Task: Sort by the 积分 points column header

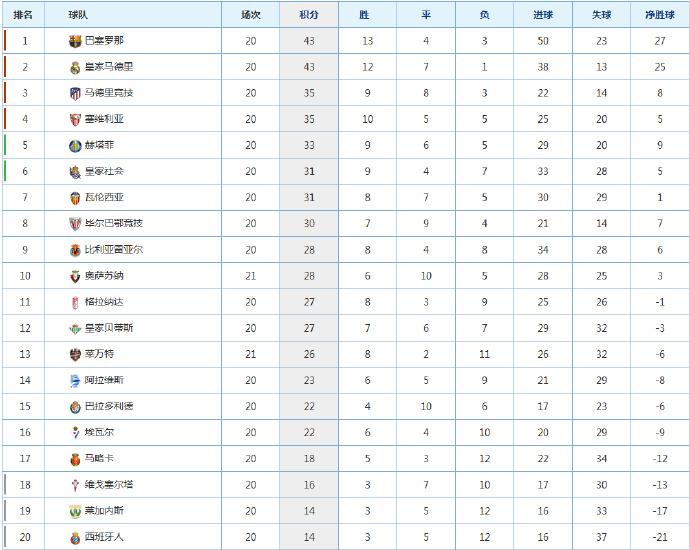Action: coord(309,15)
